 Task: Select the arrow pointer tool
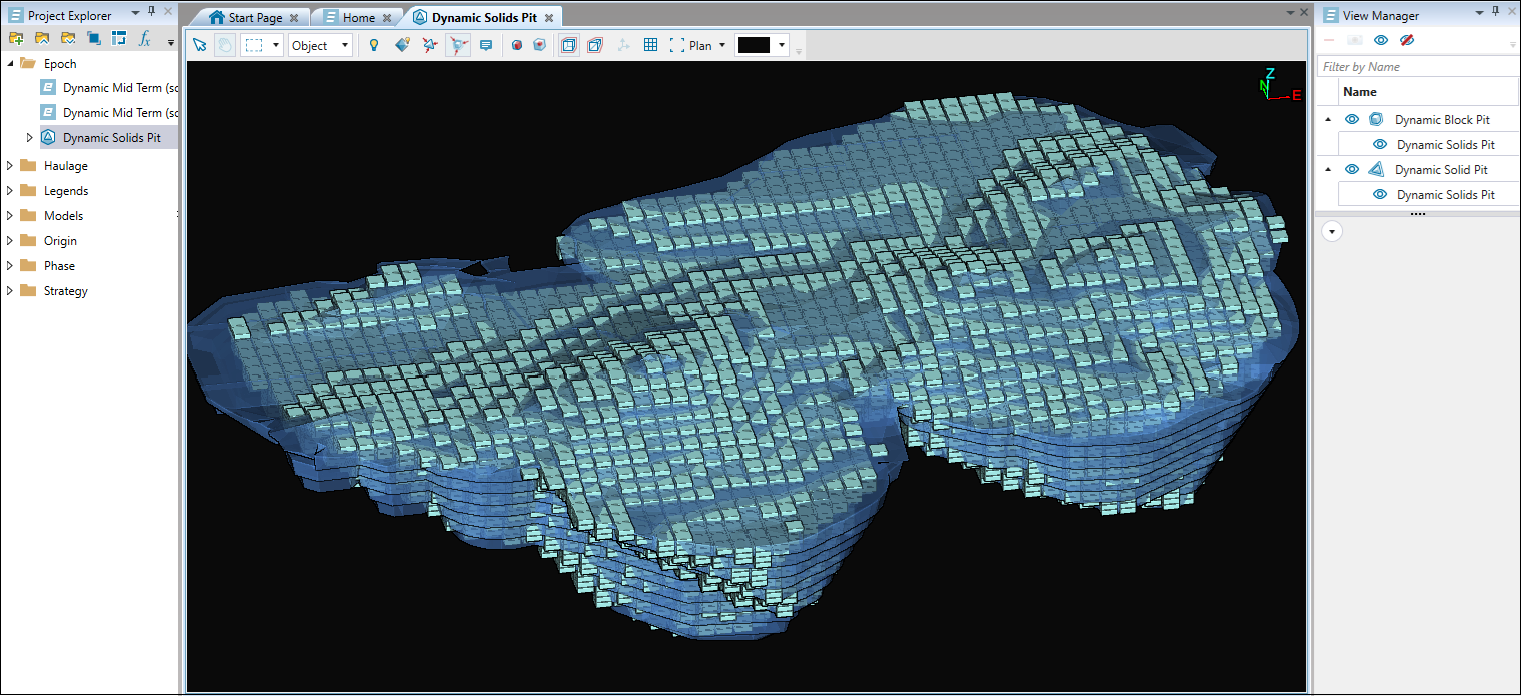coord(199,45)
